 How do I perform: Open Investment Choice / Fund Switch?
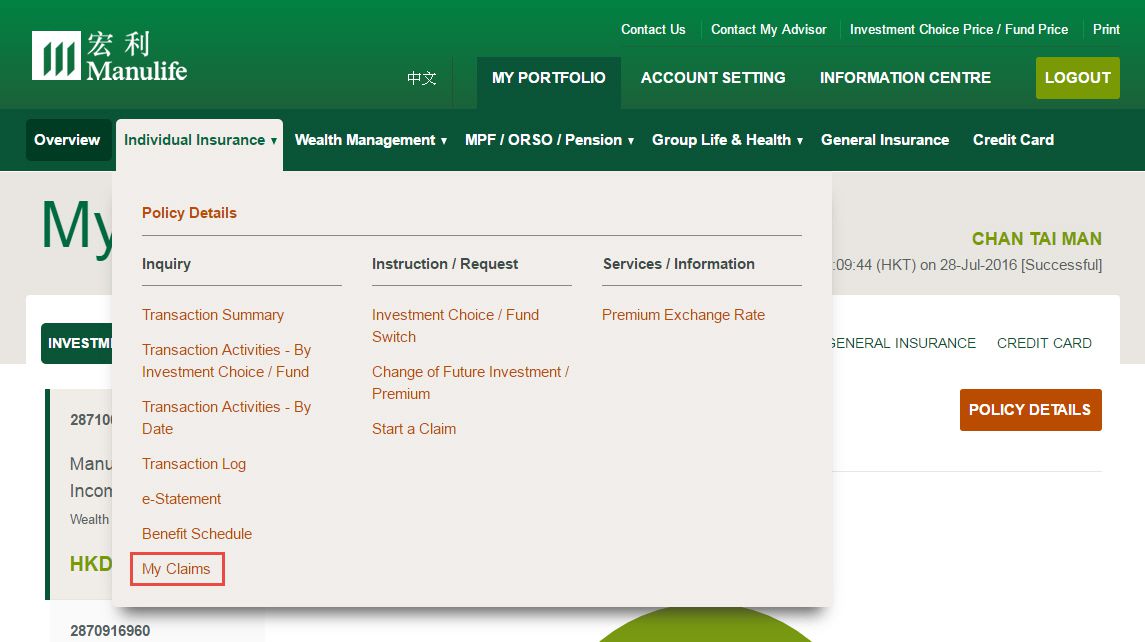(x=455, y=326)
